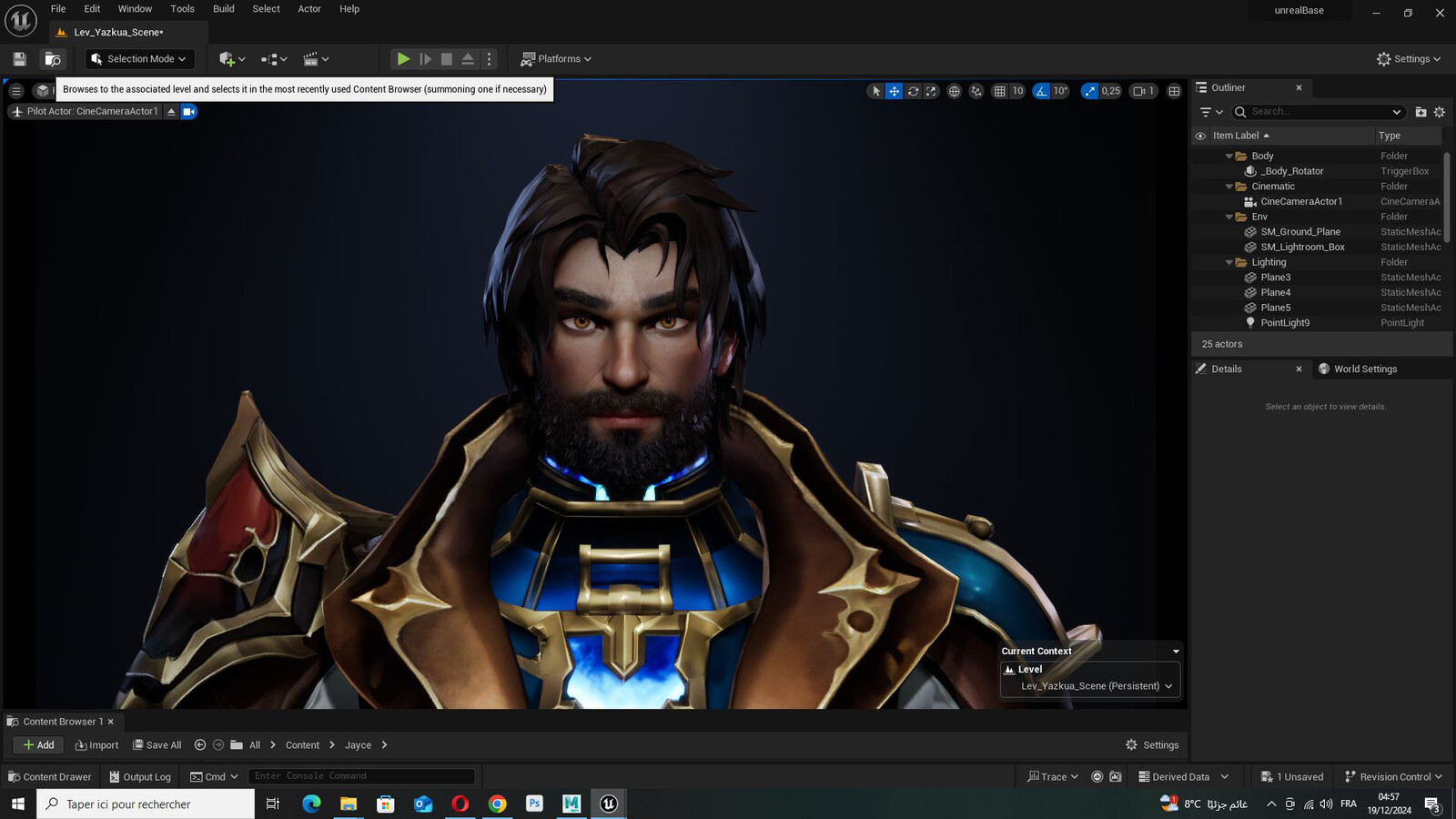Open the Build menu
Screen dimensions: 1456x819
click(x=223, y=9)
